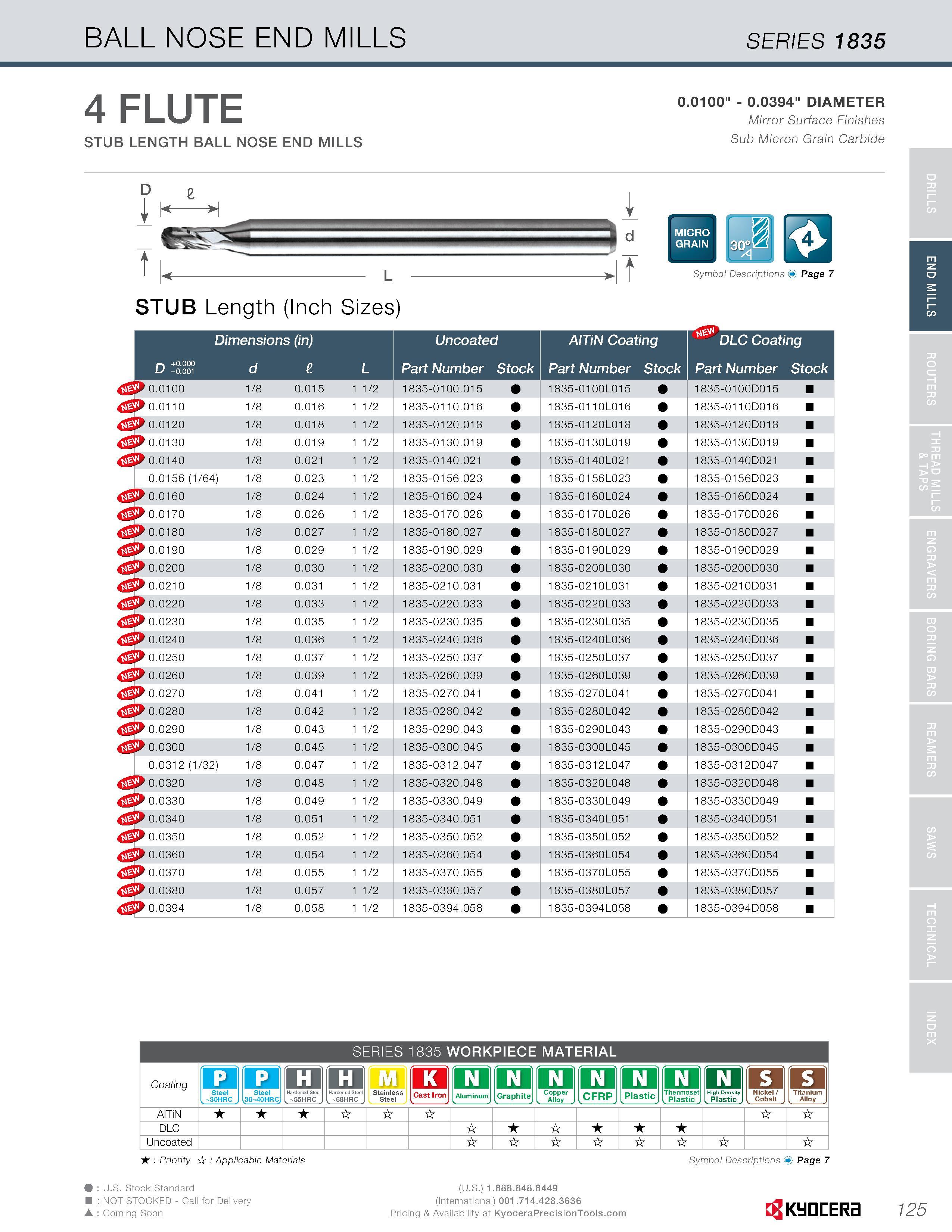The height and width of the screenshot is (1232, 952).
Task: Select the N Copper Alloy material icon
Action: [556, 1085]
